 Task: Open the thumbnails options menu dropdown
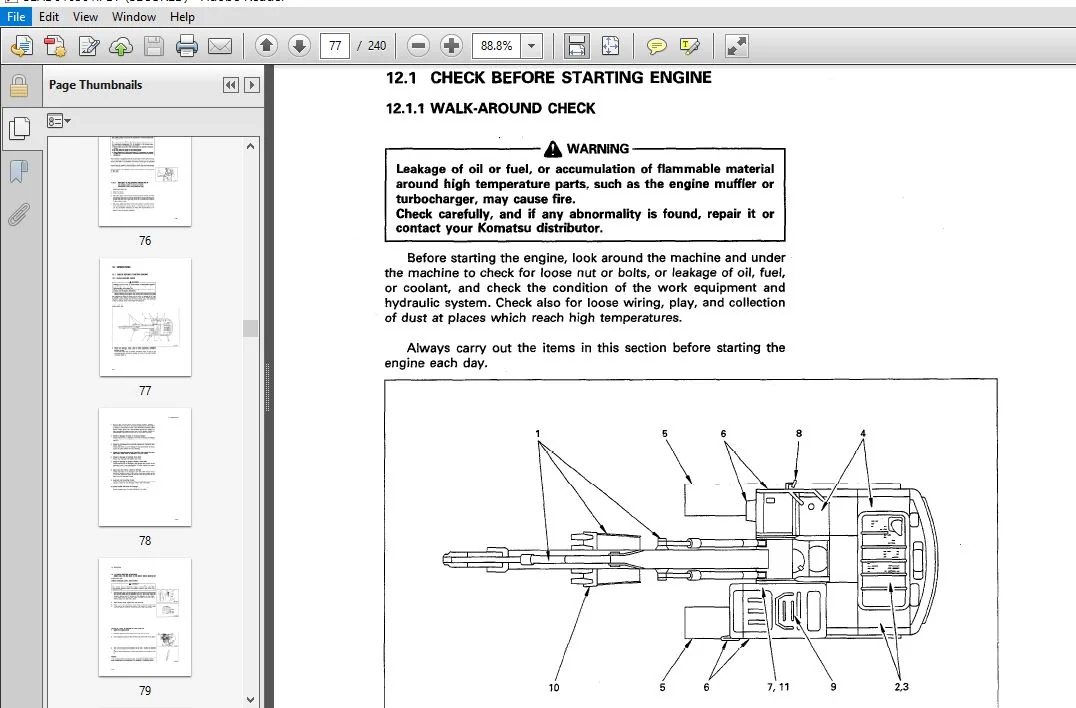[59, 121]
